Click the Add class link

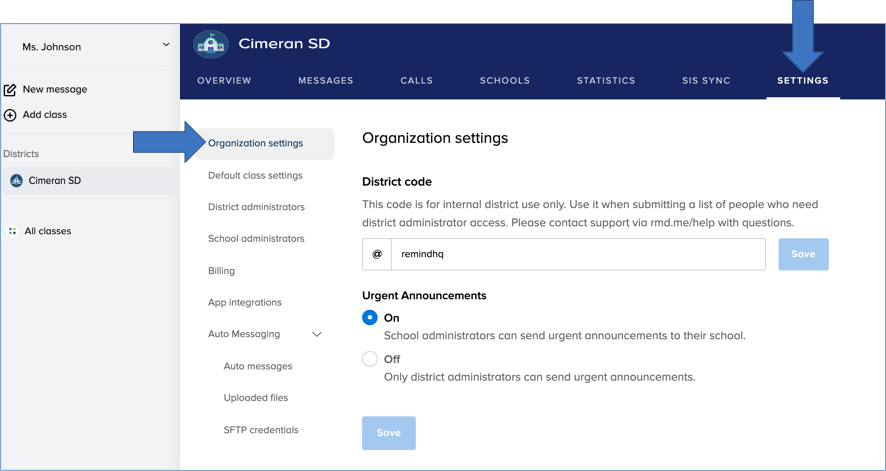pyautogui.click(x=45, y=115)
